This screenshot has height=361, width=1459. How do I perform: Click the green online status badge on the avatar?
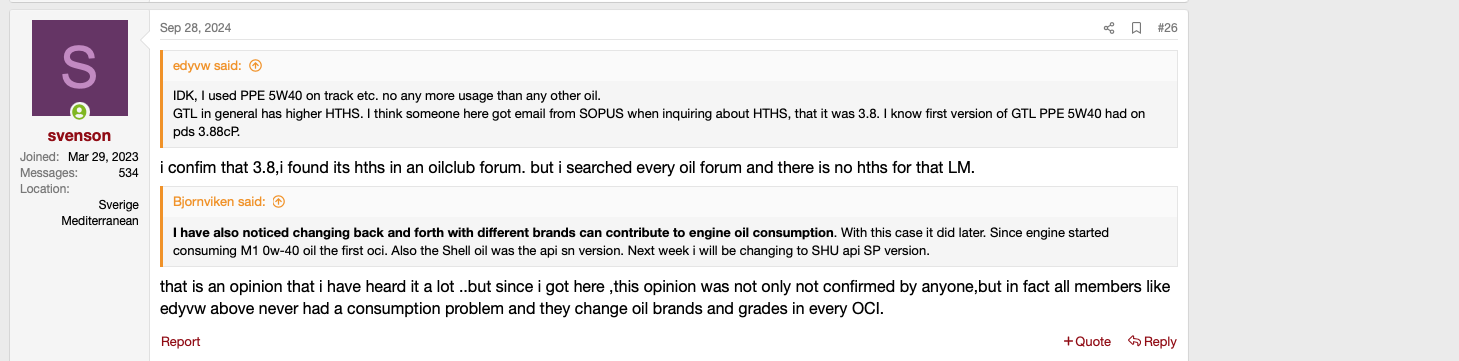click(79, 112)
